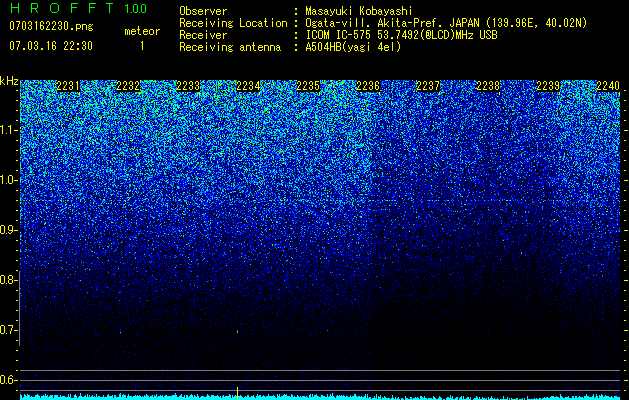The height and width of the screenshot is (400, 629).
Task: Click the yellow meteor spike in the level graph
Action: point(237,393)
